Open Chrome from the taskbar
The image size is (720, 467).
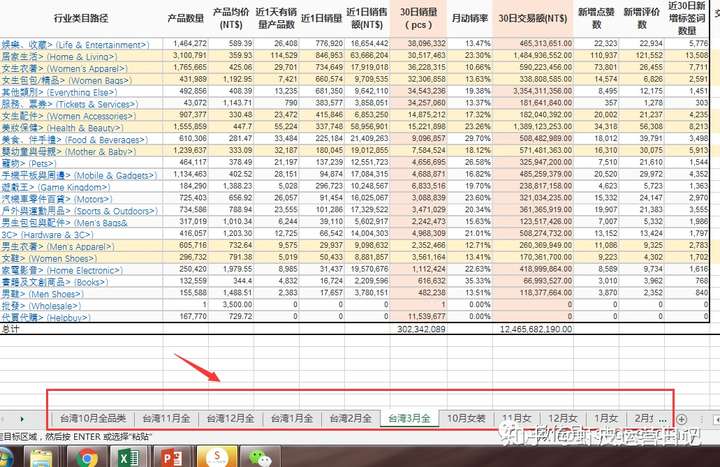(87, 457)
